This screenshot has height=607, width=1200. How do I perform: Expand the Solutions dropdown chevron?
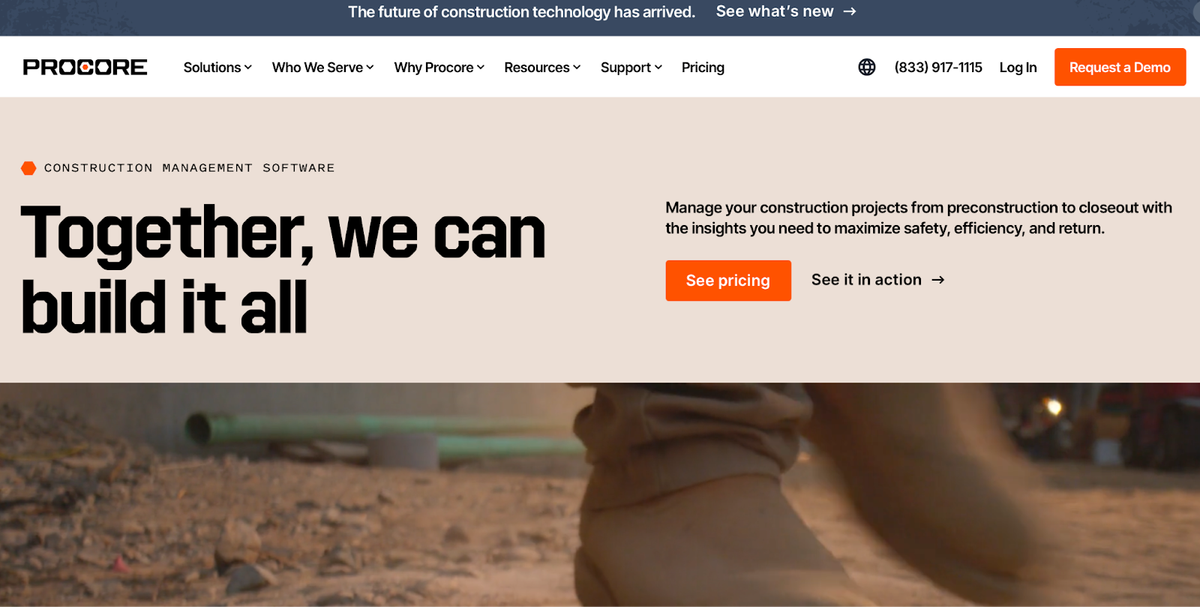tap(248, 67)
